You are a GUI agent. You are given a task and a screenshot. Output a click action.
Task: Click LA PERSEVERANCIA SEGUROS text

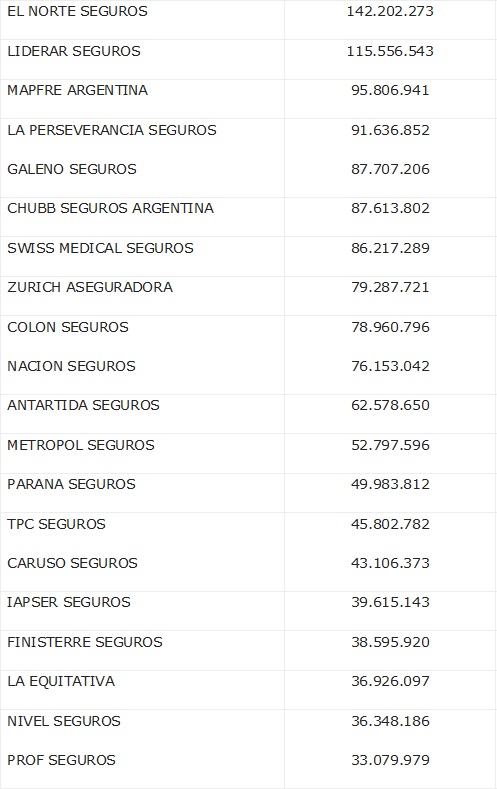pyautogui.click(x=112, y=130)
